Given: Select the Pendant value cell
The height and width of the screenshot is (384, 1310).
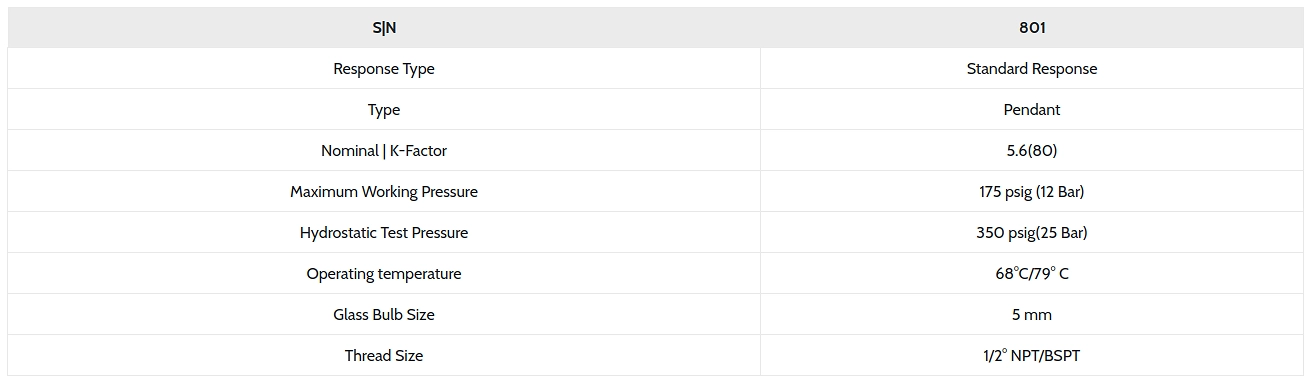Looking at the screenshot, I should tap(1032, 110).
